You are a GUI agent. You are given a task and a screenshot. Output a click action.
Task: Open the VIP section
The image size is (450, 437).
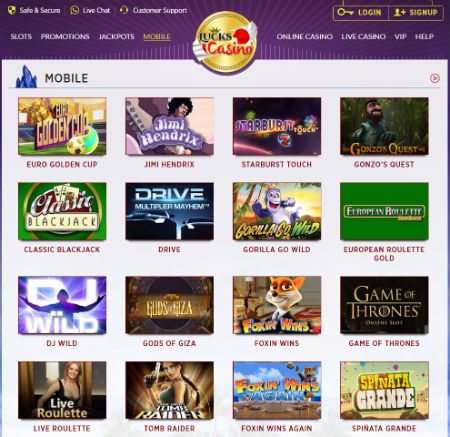click(x=400, y=37)
